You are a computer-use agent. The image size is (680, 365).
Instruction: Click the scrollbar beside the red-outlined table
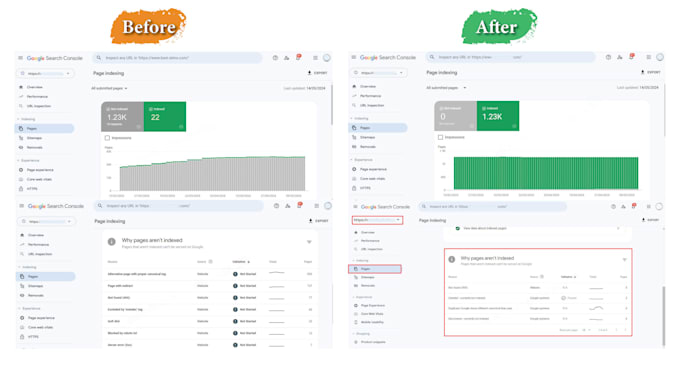(663, 316)
